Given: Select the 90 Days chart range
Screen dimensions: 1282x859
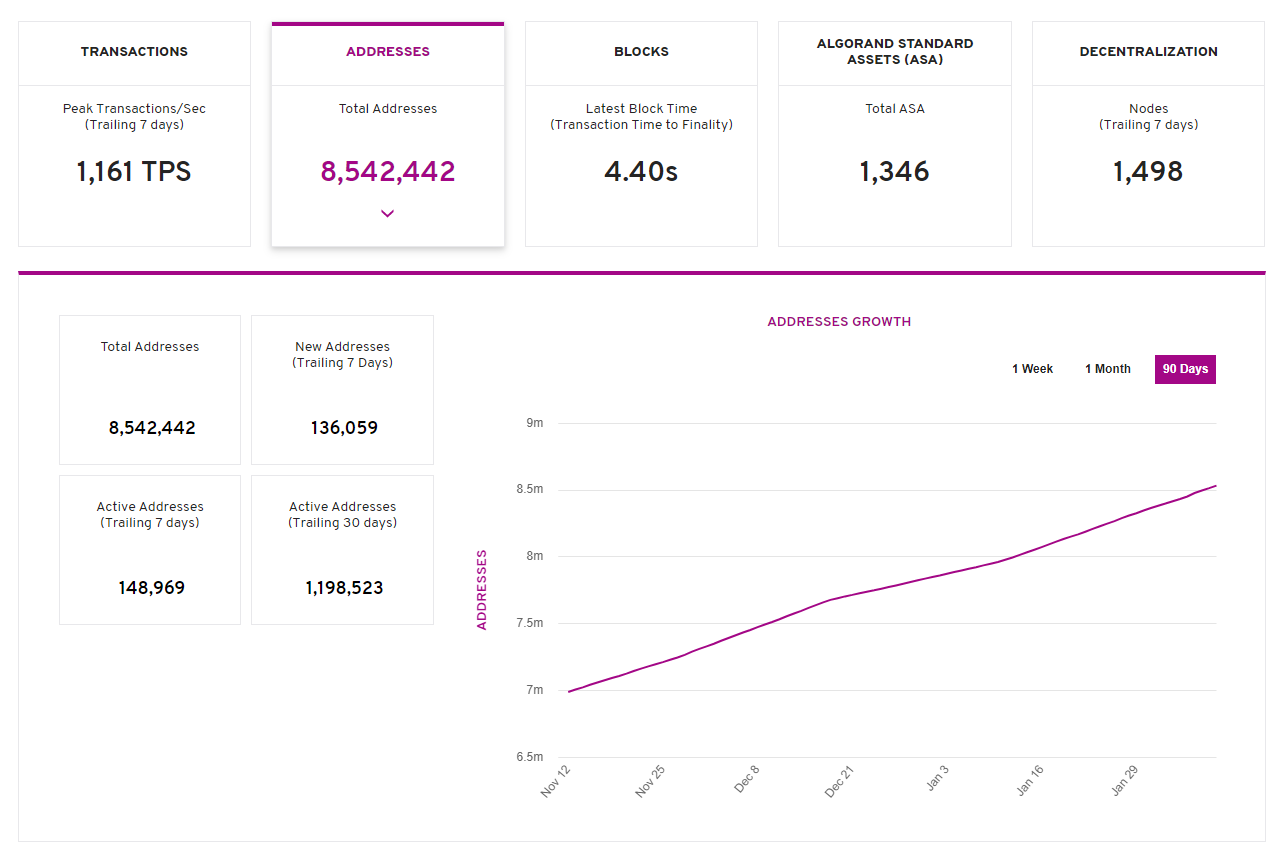Looking at the screenshot, I should [1185, 369].
